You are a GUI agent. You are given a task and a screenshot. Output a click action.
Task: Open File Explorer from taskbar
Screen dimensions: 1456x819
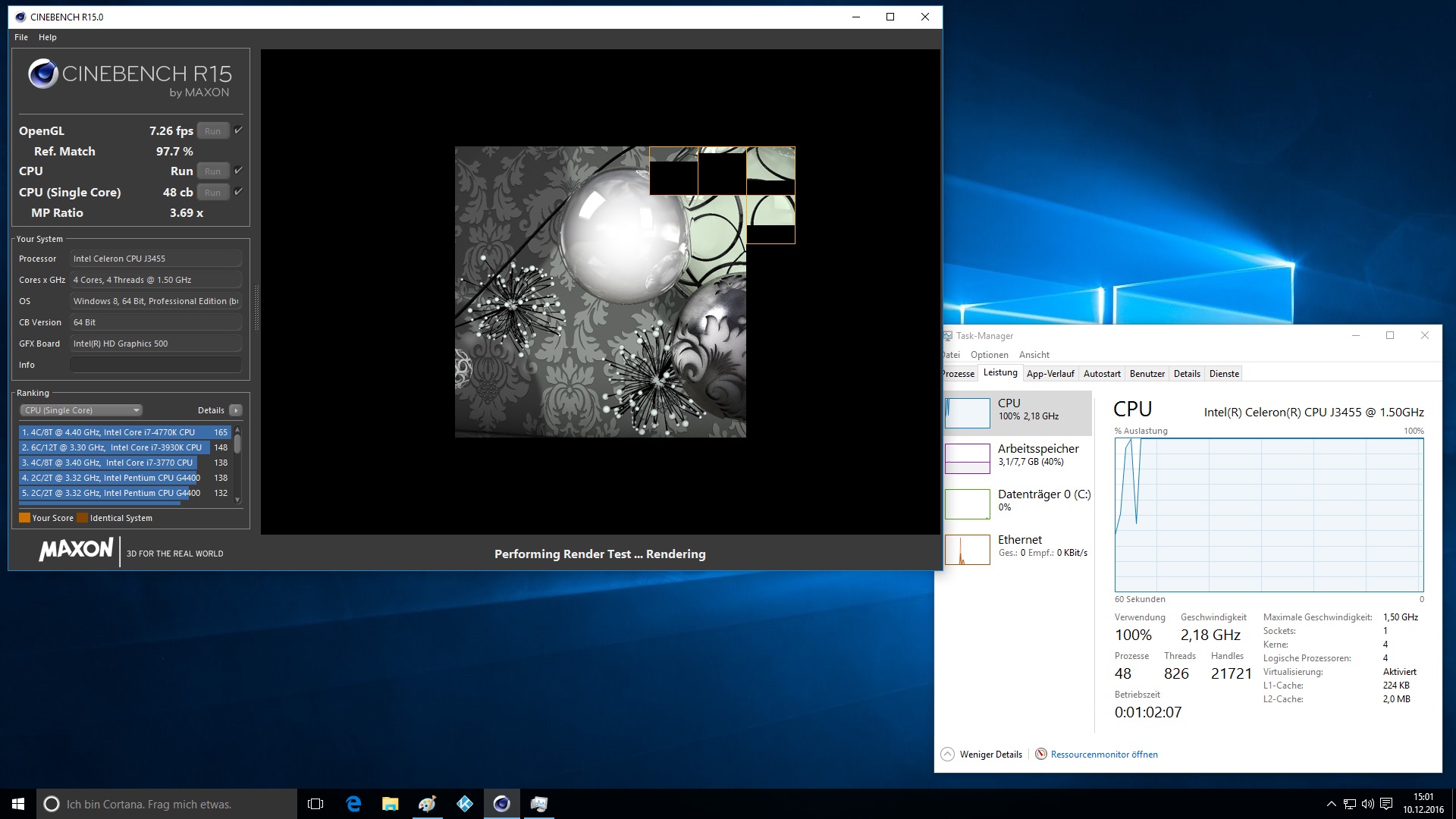pyautogui.click(x=390, y=804)
